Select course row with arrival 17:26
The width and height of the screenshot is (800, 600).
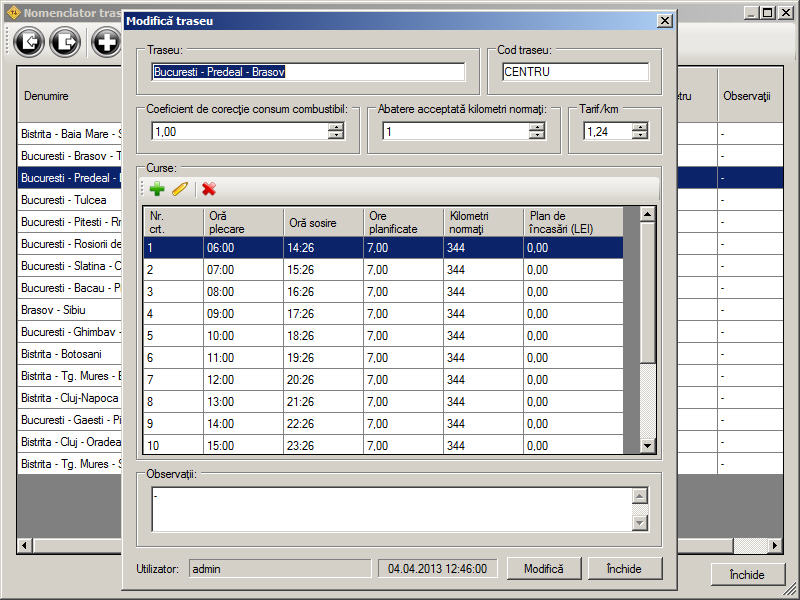click(384, 314)
